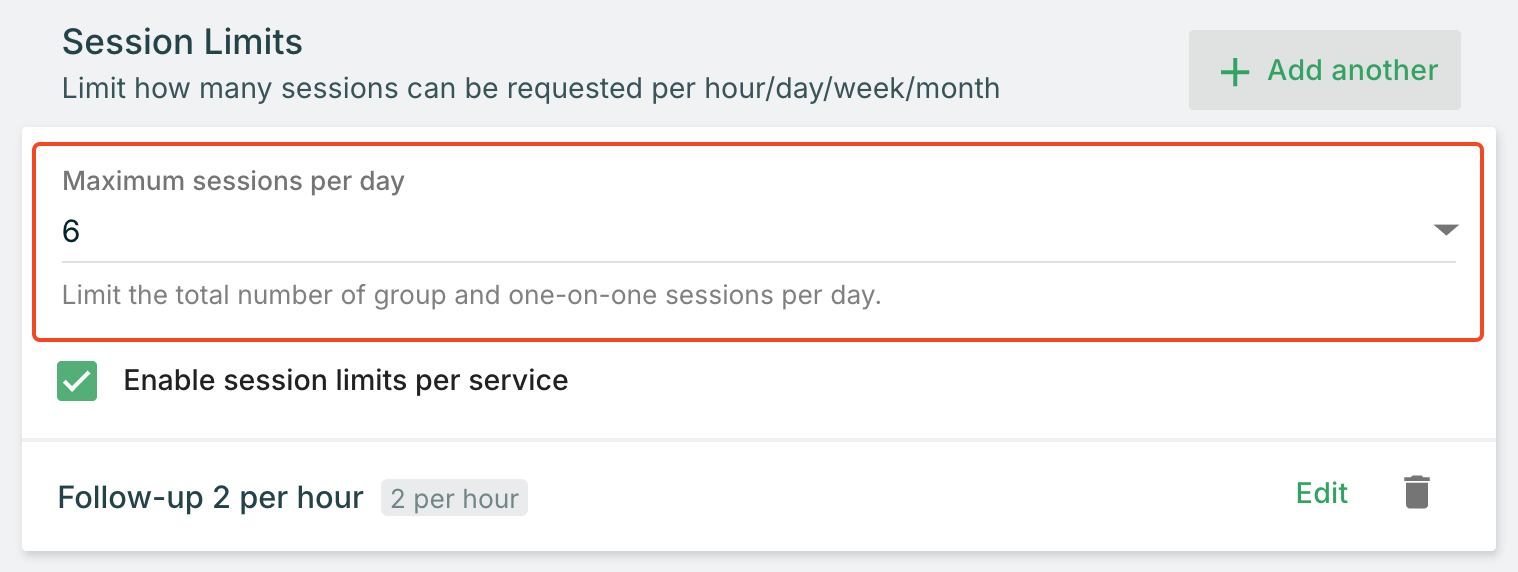This screenshot has width=1518, height=572.
Task: Click empty space in the Follow-up row
Action: click(x=900, y=497)
